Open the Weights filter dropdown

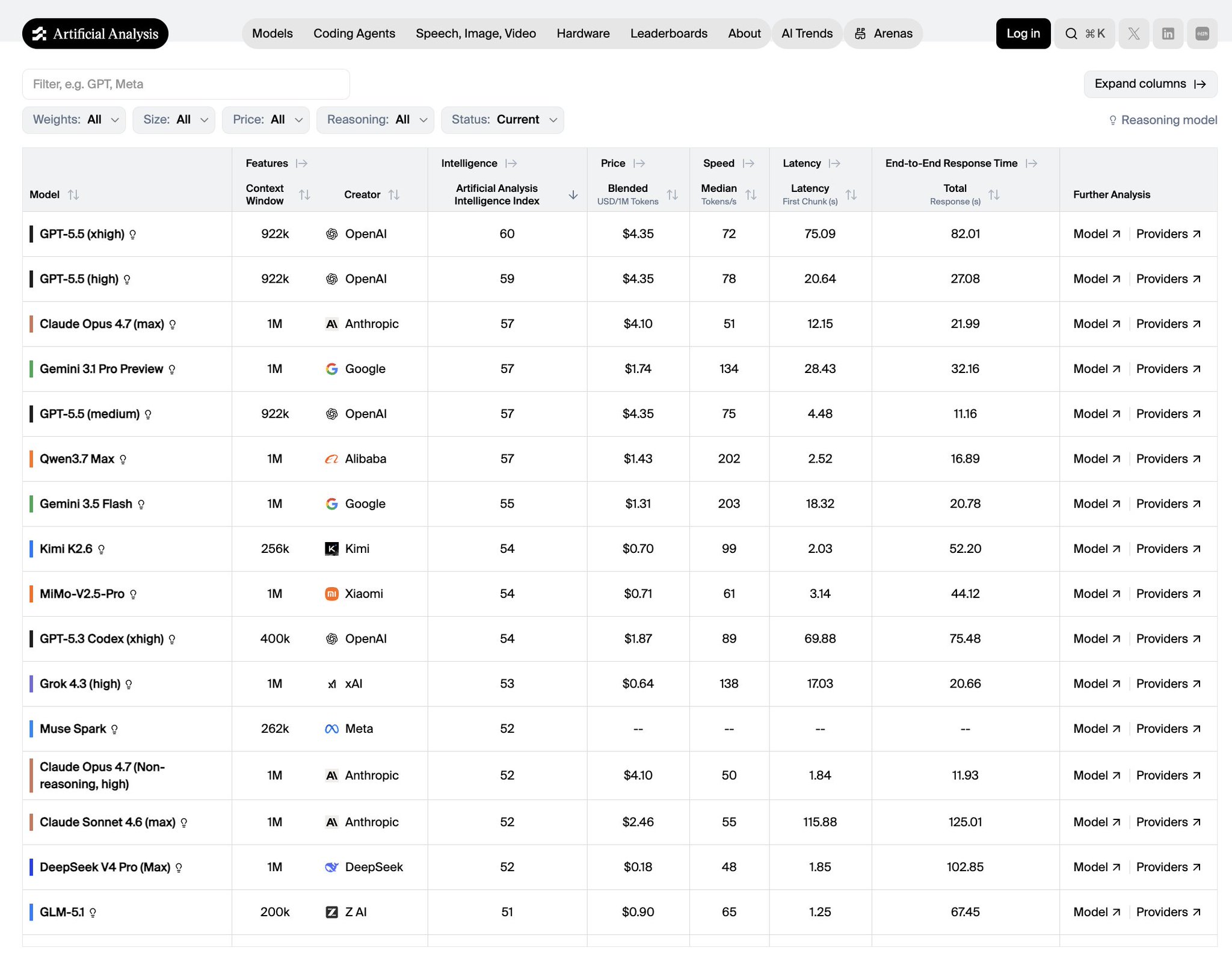[x=74, y=120]
